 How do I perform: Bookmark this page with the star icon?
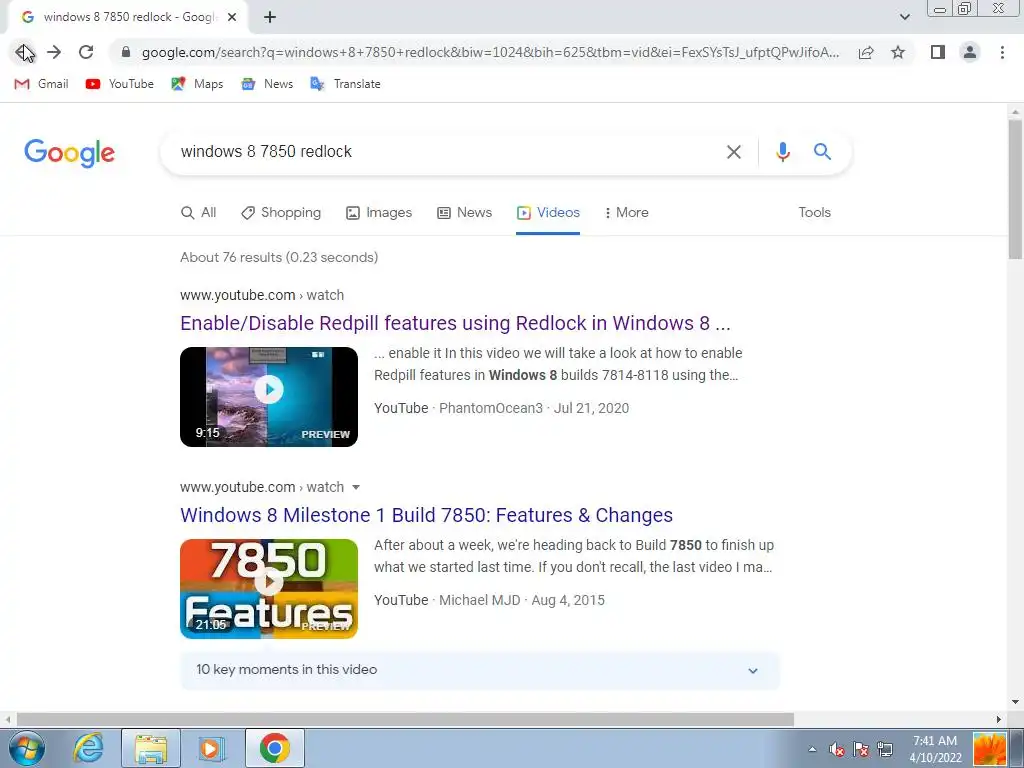pyautogui.click(x=898, y=52)
